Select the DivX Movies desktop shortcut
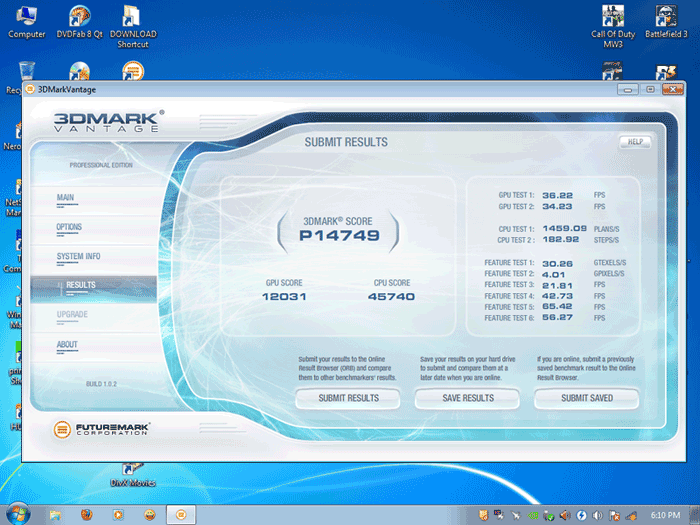 click(x=133, y=476)
